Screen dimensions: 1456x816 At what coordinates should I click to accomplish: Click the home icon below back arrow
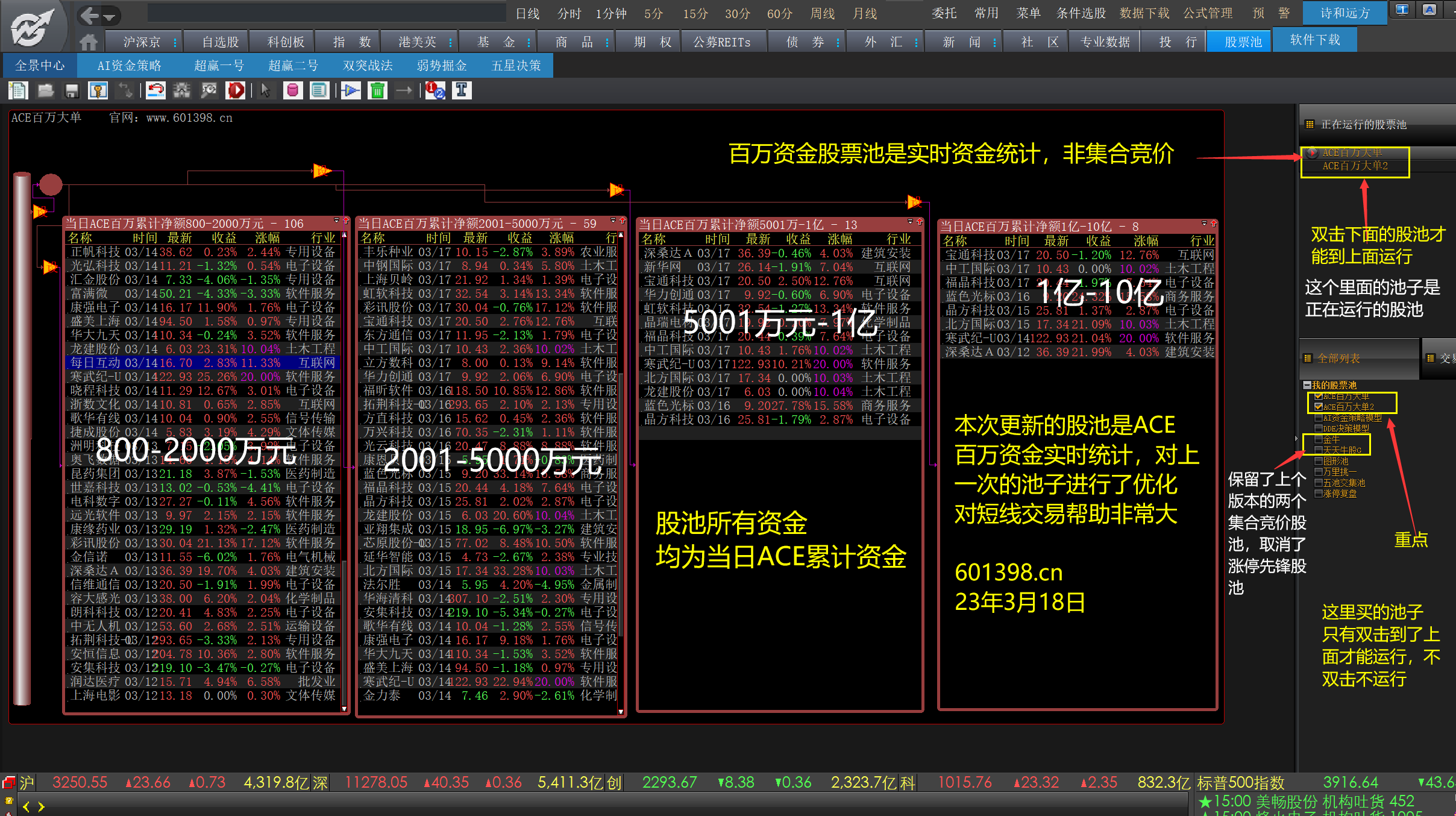pos(89,42)
